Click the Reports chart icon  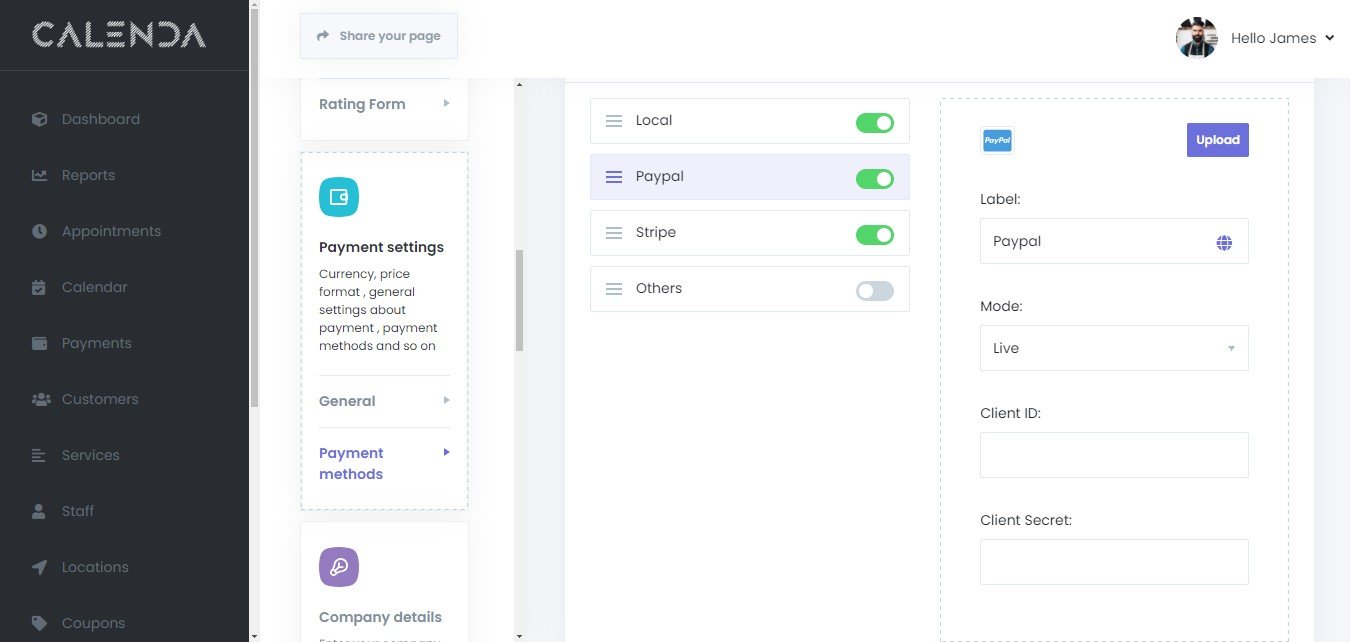tap(40, 175)
